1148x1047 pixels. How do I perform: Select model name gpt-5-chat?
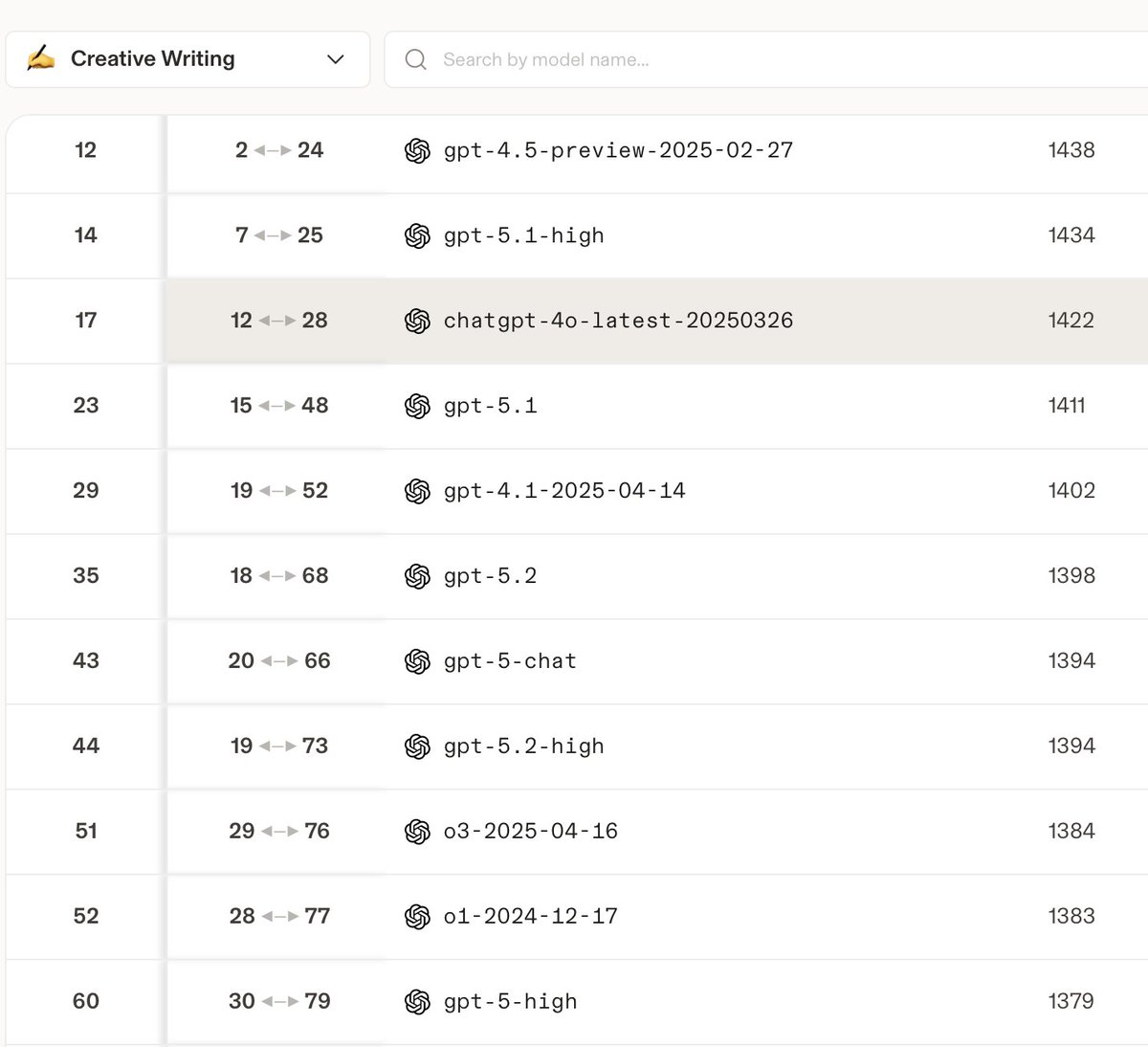510,661
